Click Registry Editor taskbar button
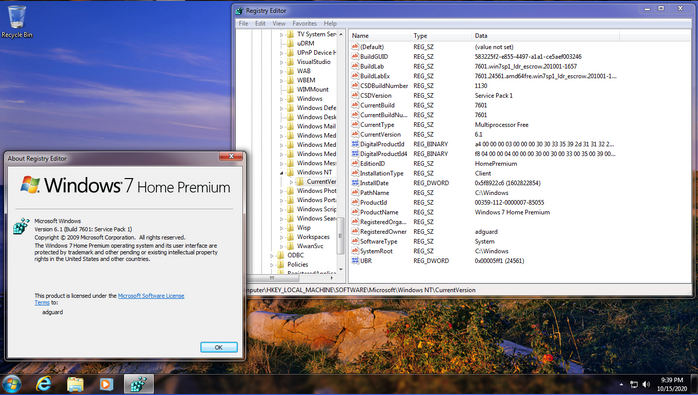 coord(138,384)
